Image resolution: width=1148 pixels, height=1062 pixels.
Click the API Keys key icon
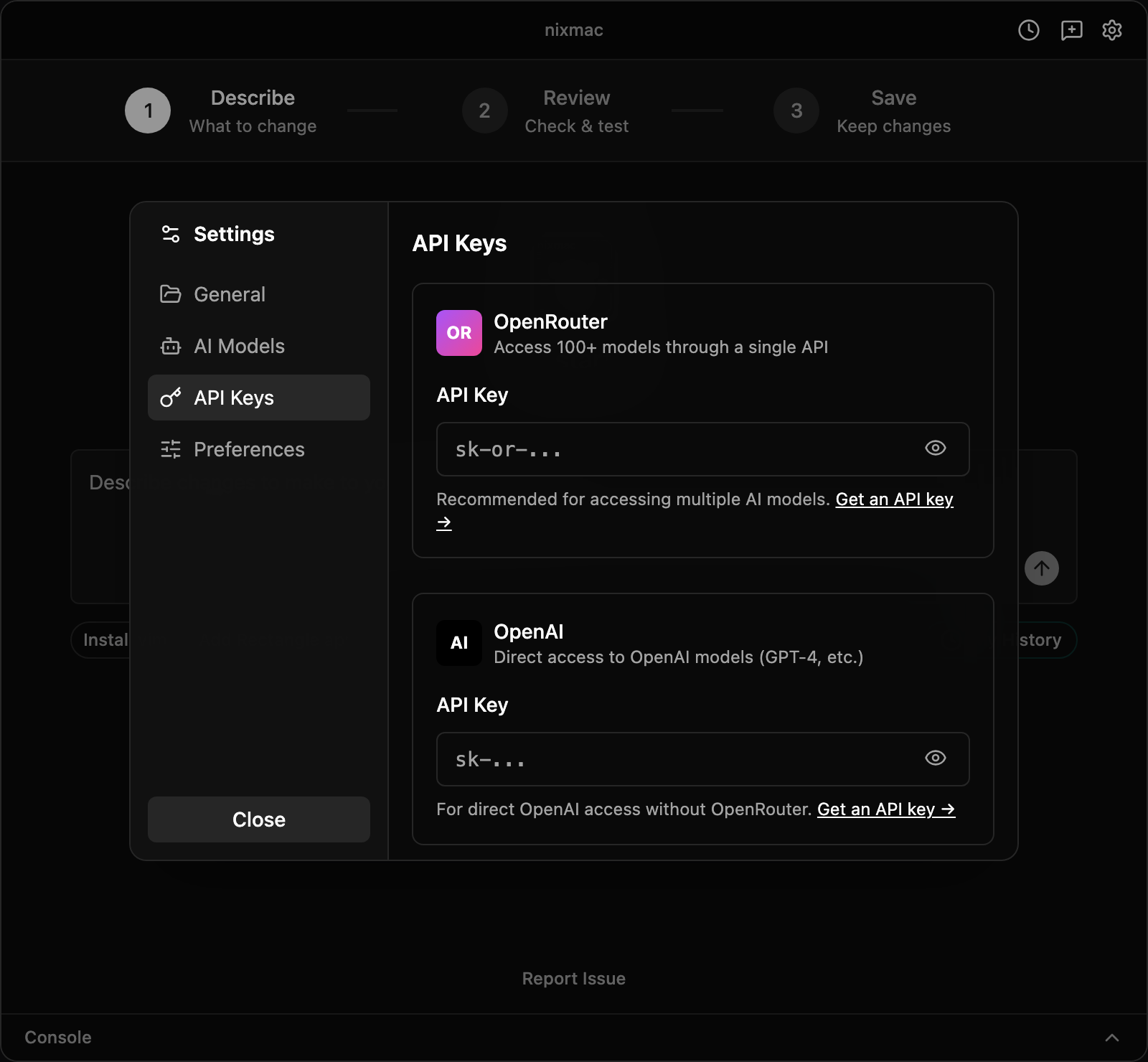click(171, 398)
